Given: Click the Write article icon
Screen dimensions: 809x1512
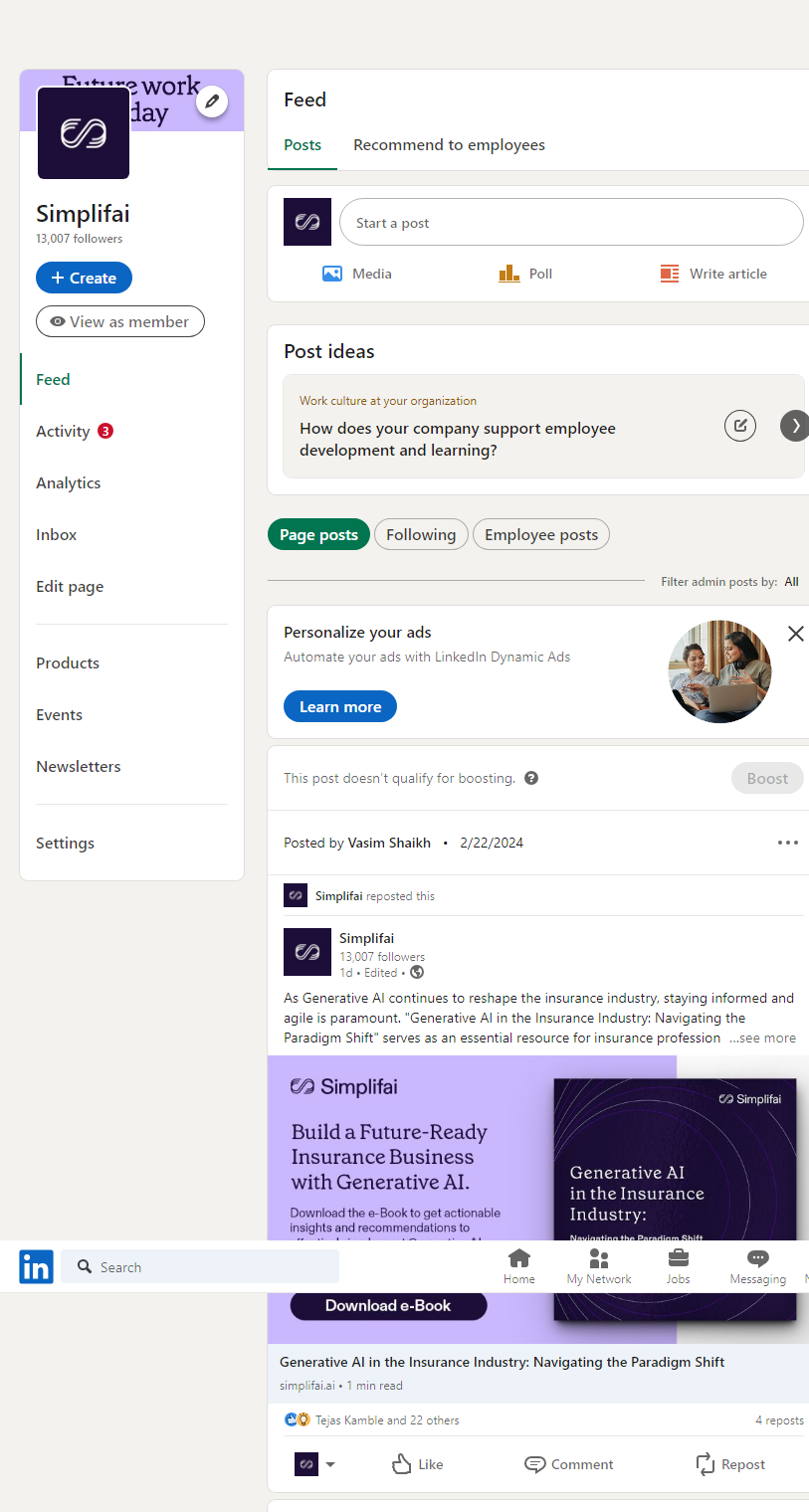Looking at the screenshot, I should [x=670, y=274].
